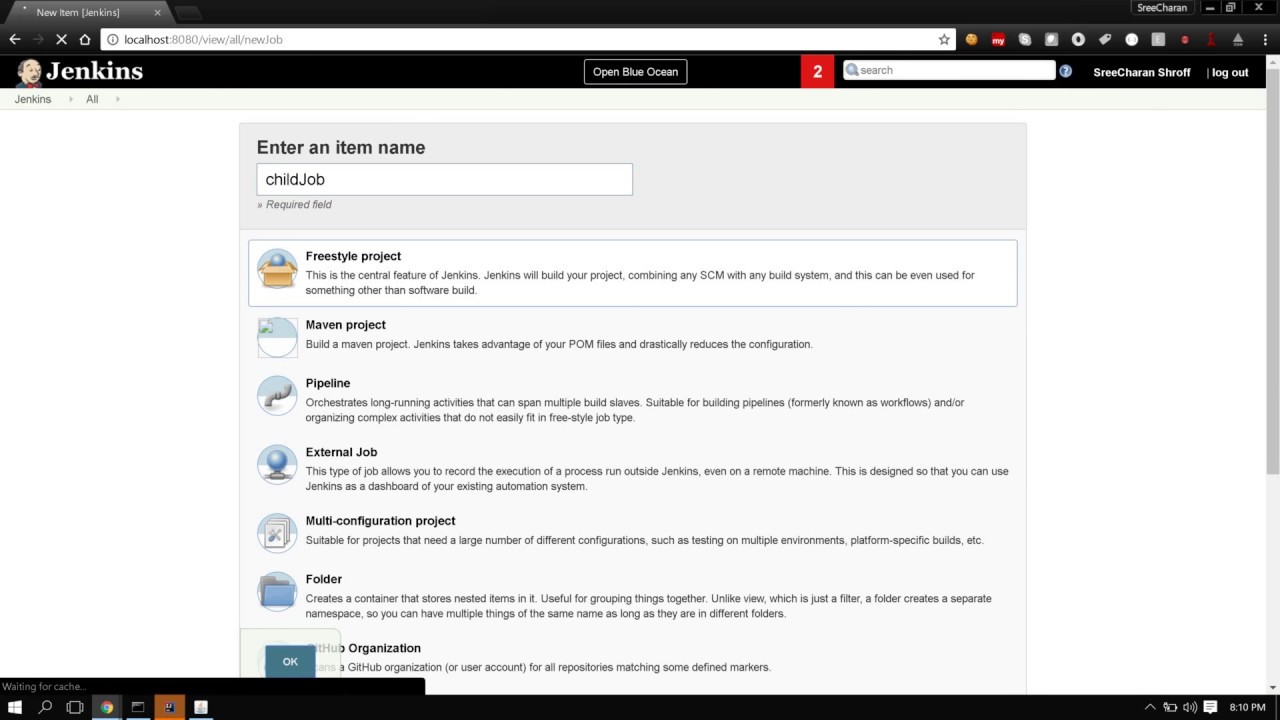Select the Freestyle project icon
This screenshot has height=720, width=1280.
tap(277, 269)
